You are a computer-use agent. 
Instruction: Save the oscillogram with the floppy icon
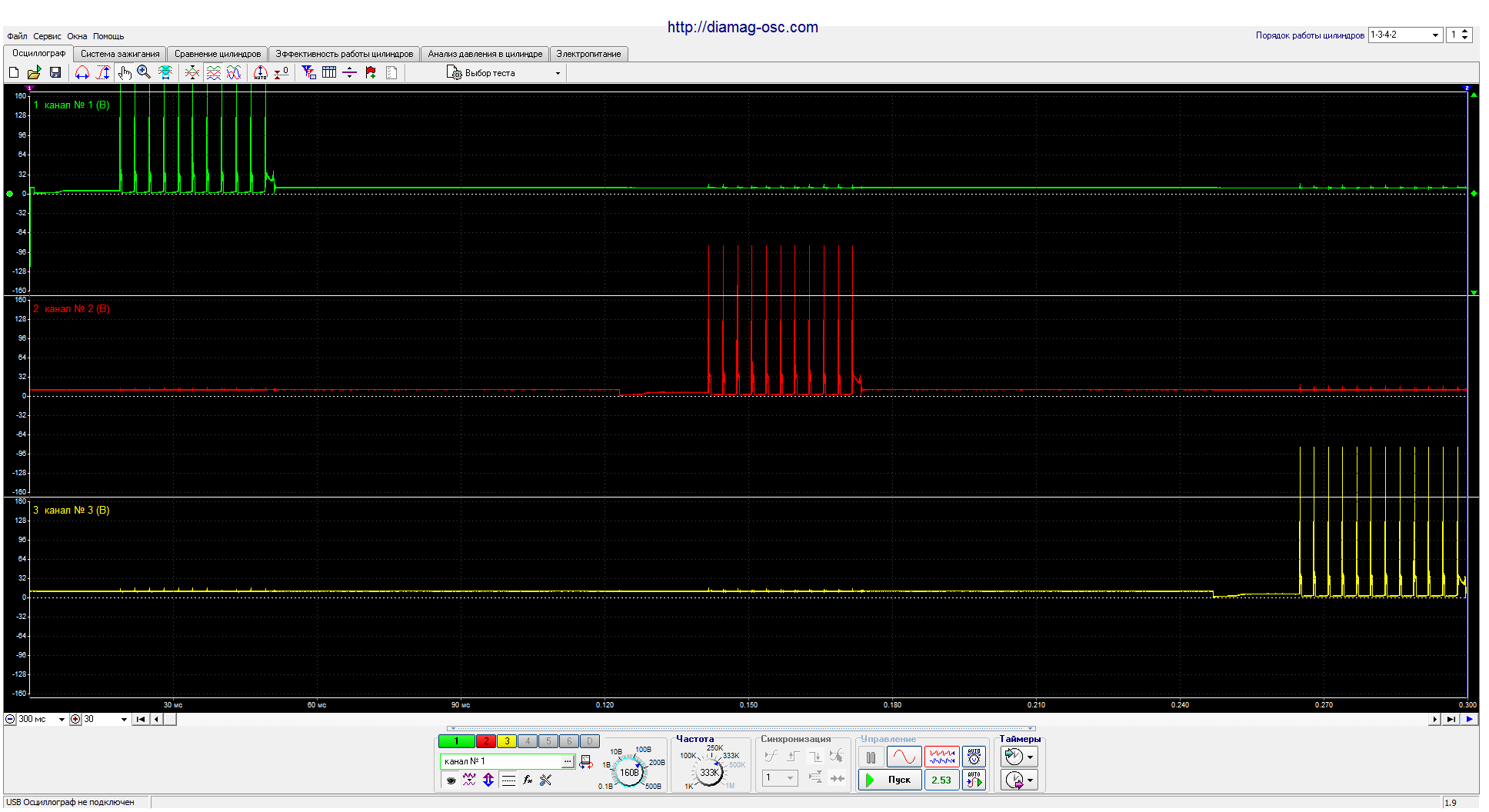tap(55, 72)
